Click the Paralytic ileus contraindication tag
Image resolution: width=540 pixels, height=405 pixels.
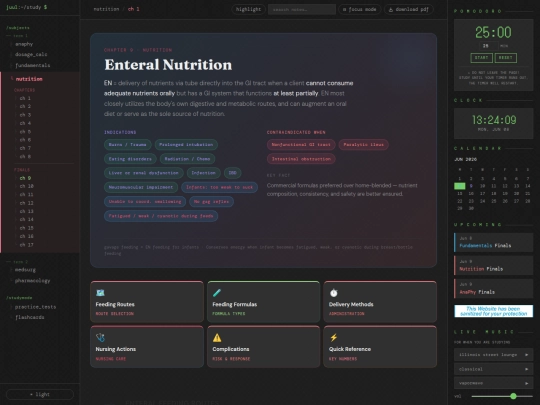(364, 145)
